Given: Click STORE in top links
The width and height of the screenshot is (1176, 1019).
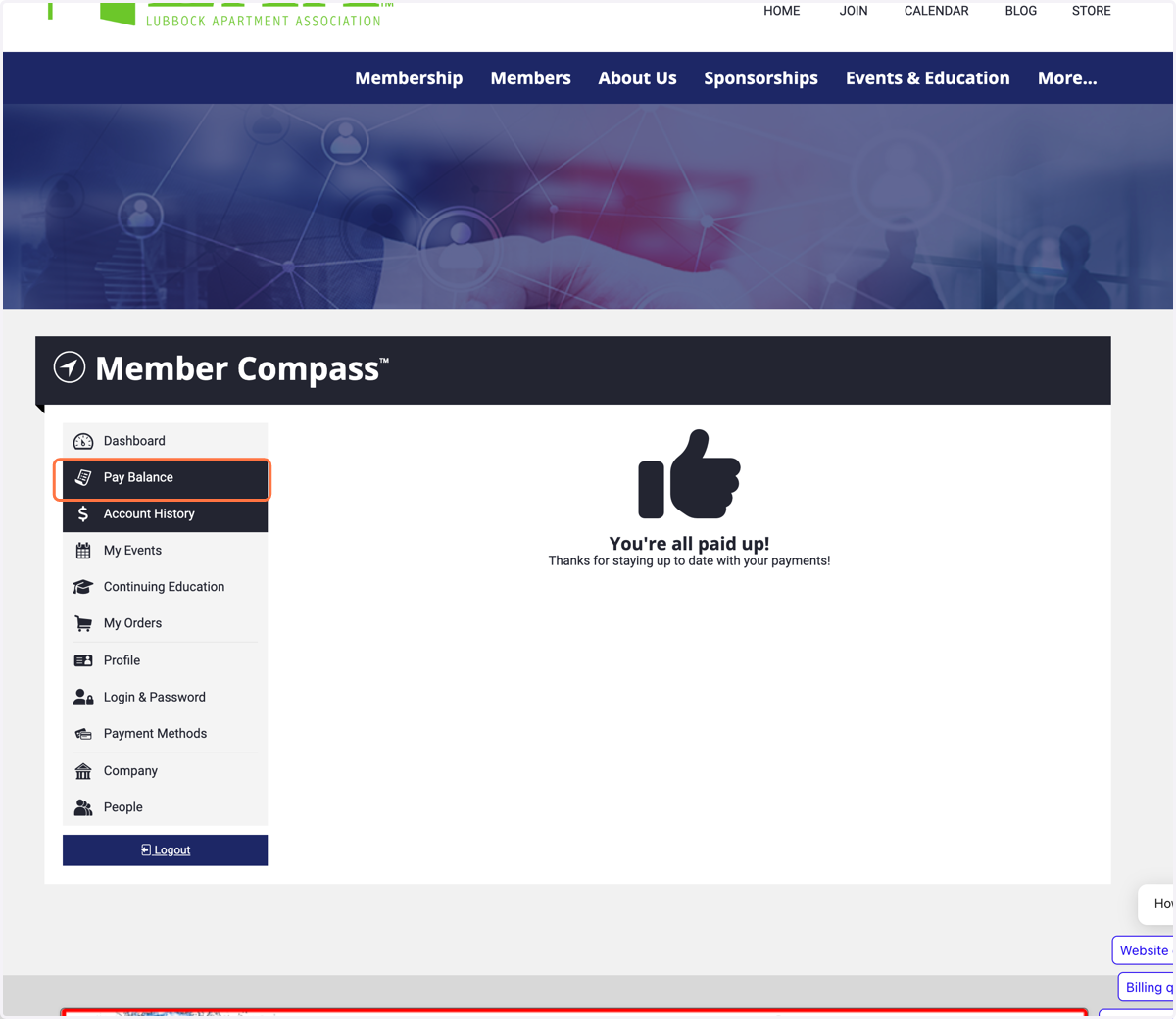Looking at the screenshot, I should [1091, 11].
